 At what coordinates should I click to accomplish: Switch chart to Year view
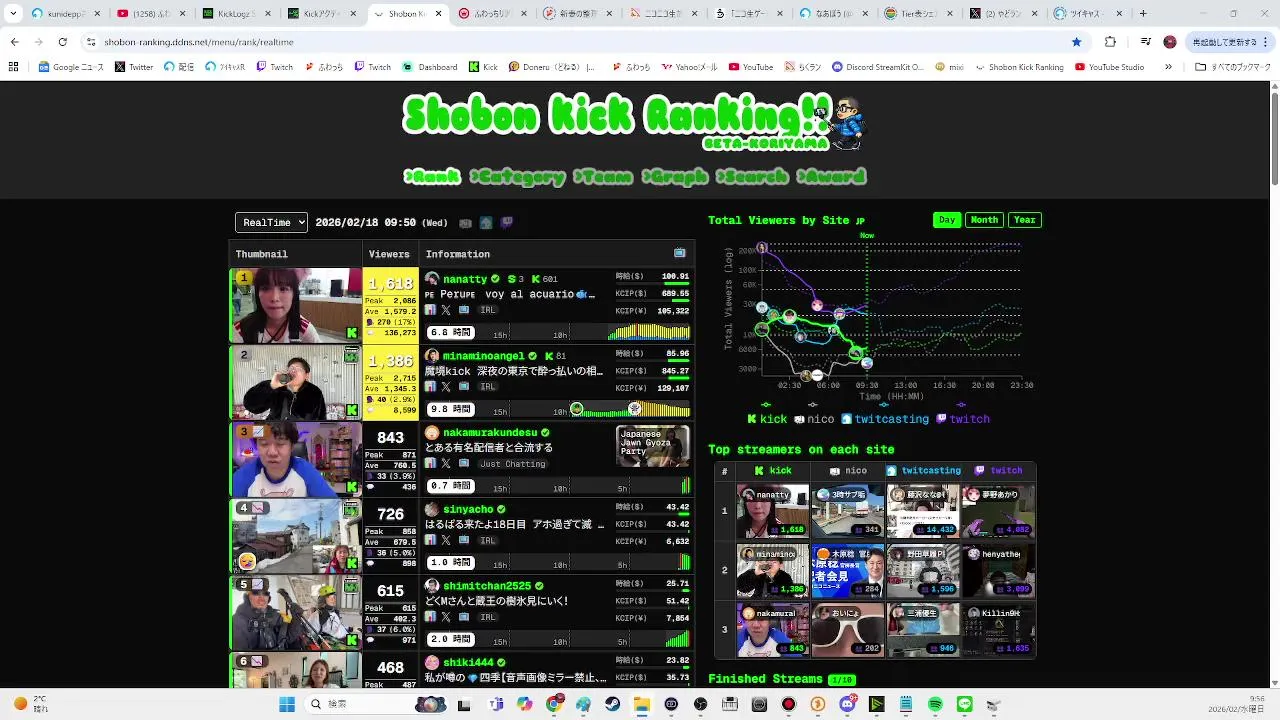(x=1025, y=220)
